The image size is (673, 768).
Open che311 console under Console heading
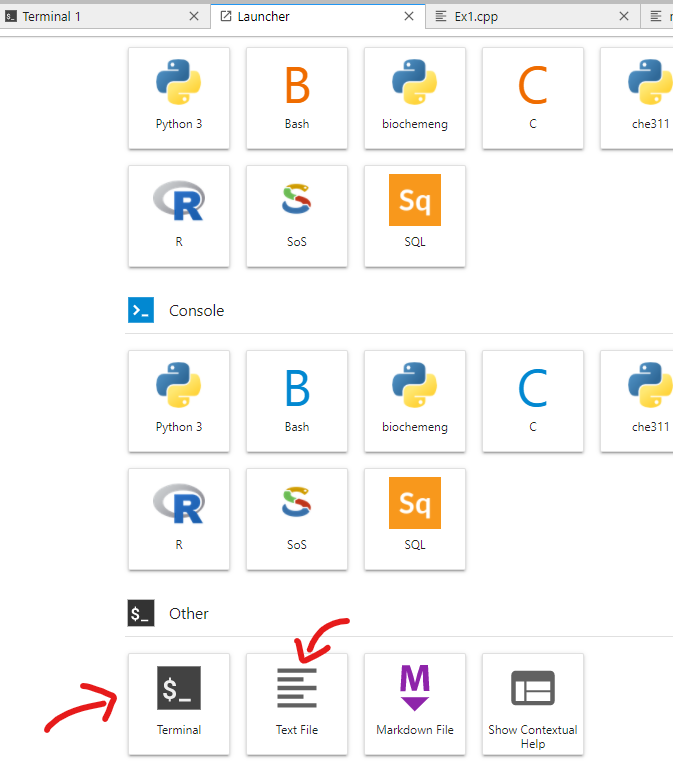click(x=637, y=401)
